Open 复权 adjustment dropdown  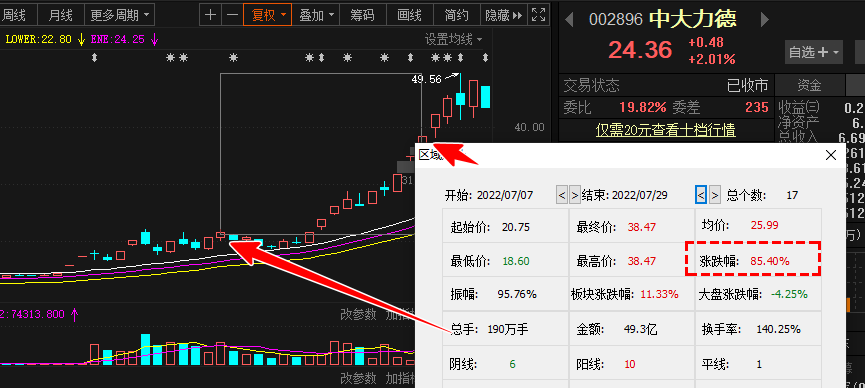[268, 15]
